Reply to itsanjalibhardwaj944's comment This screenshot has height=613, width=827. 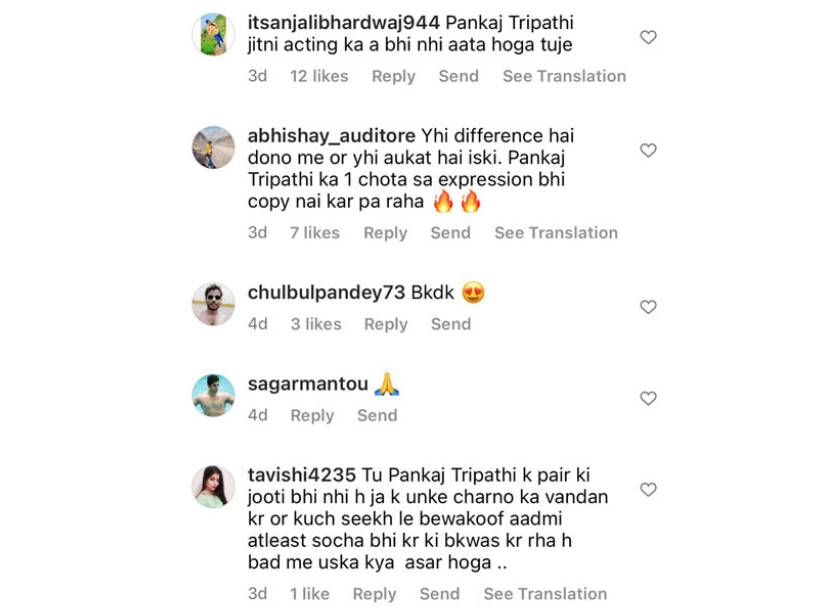pyautogui.click(x=393, y=76)
